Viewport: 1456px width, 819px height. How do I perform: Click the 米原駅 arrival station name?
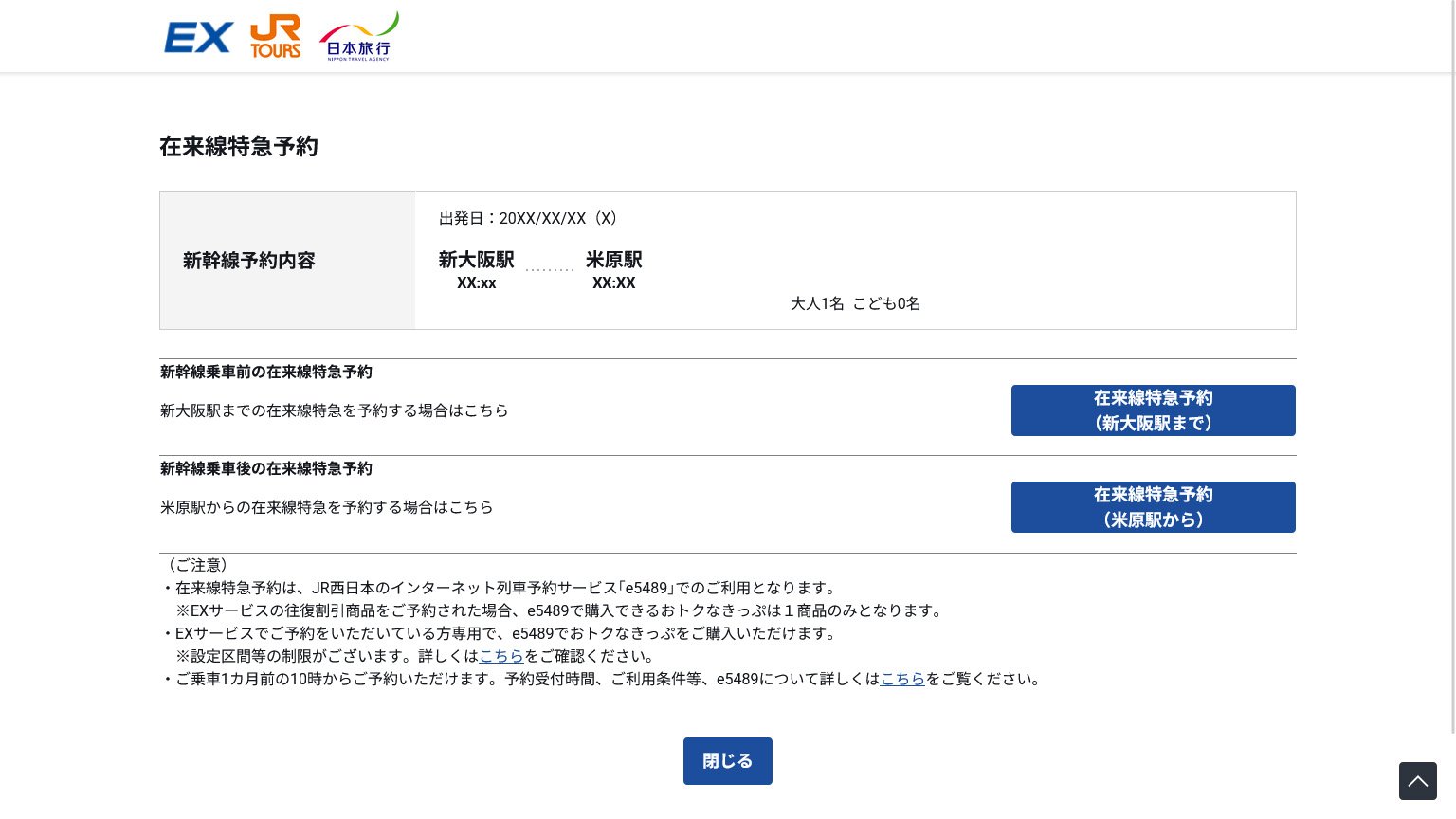pos(614,260)
